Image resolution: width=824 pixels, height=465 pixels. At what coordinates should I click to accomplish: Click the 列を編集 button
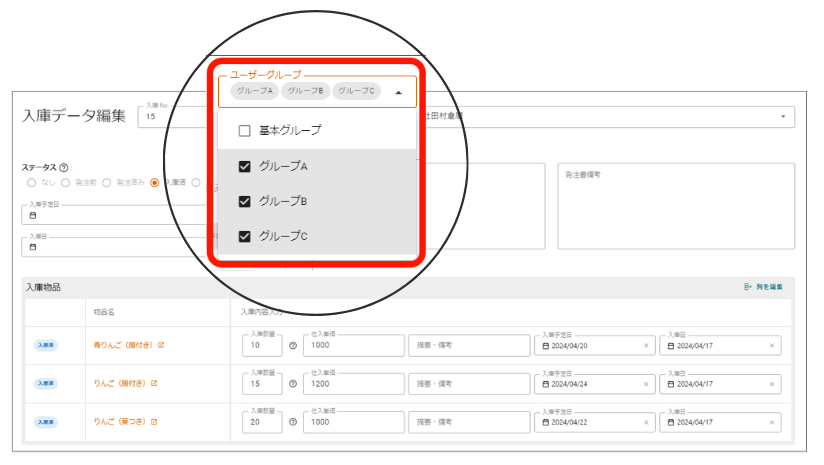(x=764, y=287)
